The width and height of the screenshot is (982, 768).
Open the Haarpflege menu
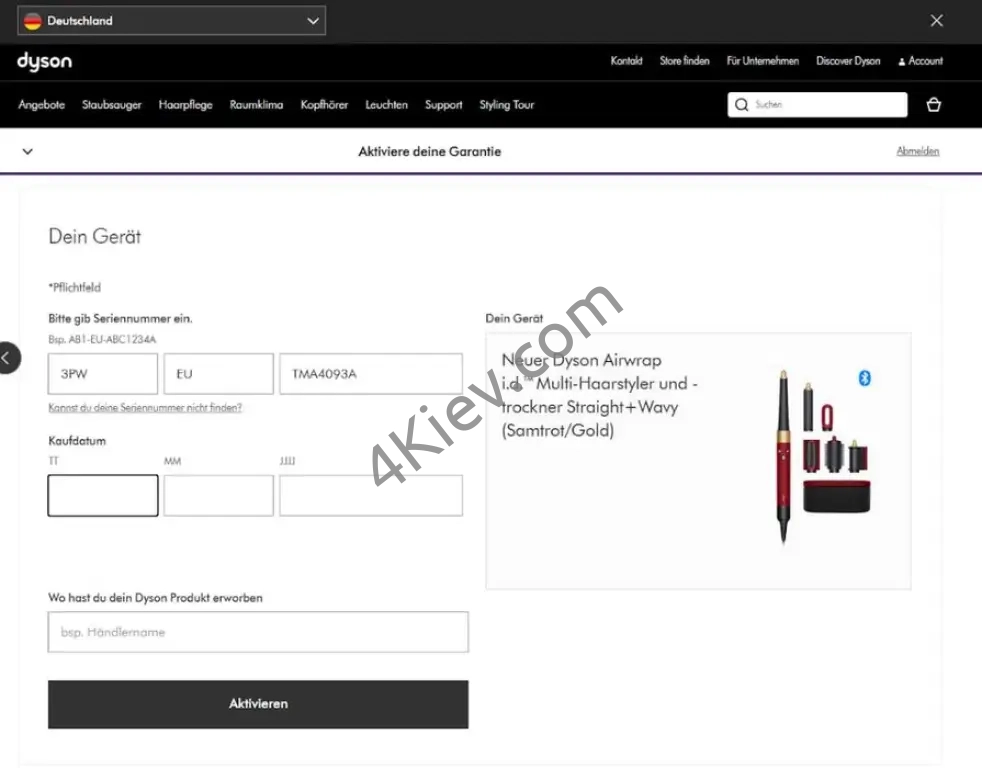tap(185, 105)
